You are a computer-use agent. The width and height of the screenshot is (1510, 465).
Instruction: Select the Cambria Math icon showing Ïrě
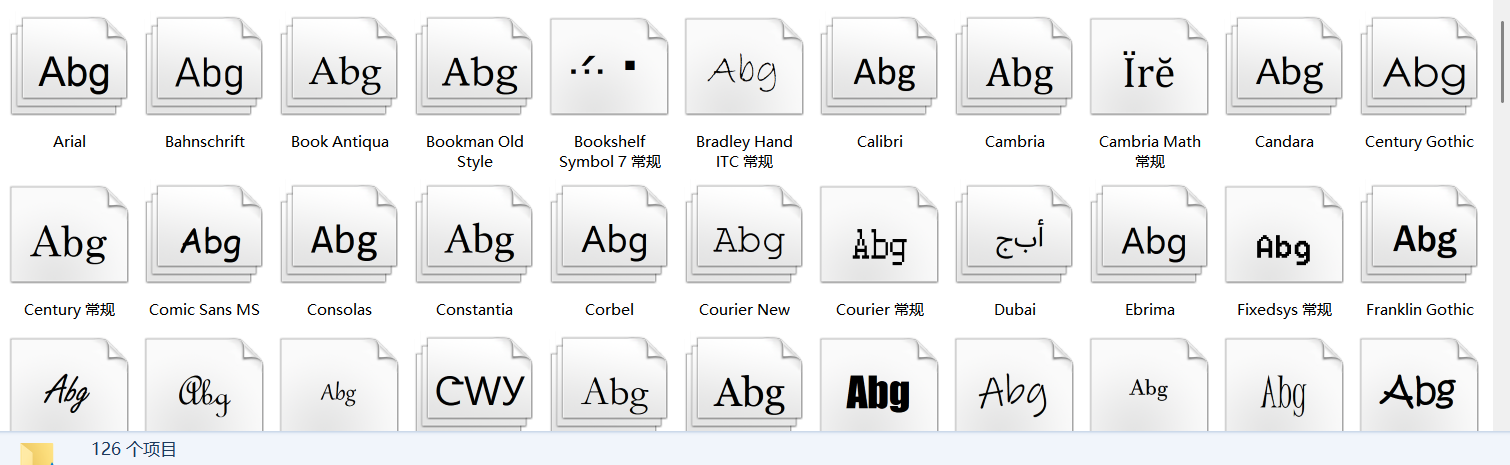(x=1149, y=66)
